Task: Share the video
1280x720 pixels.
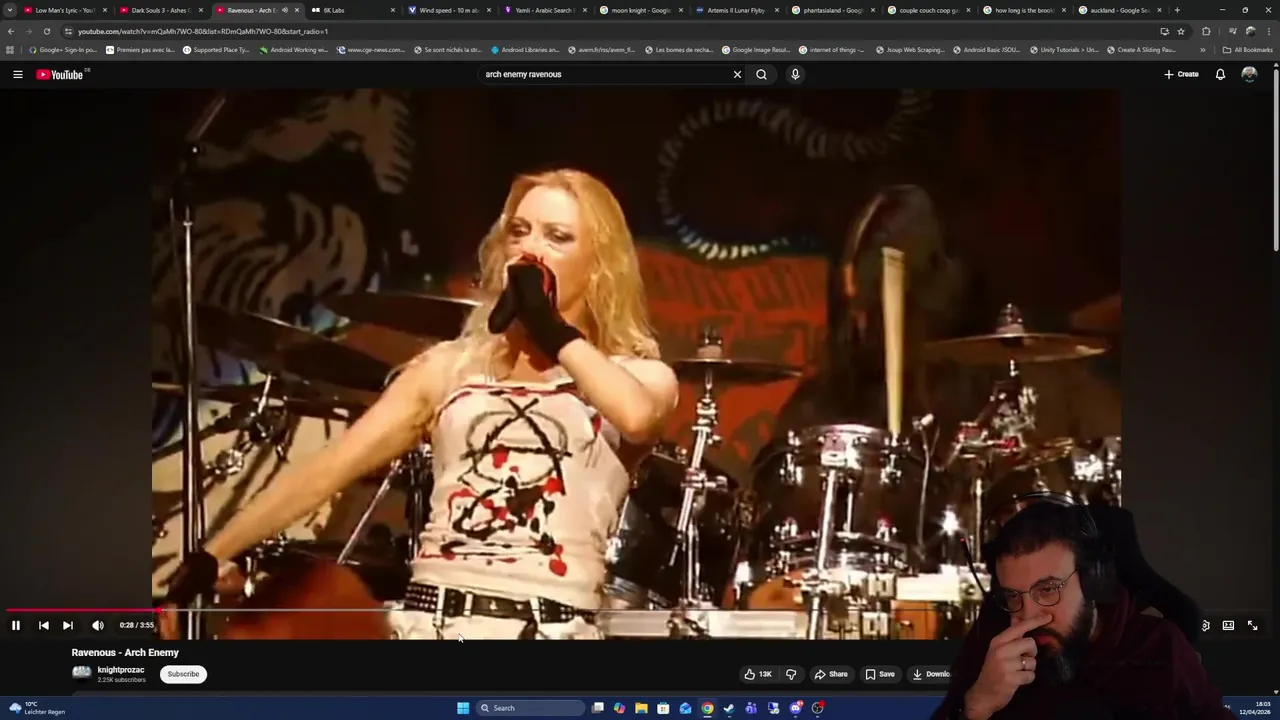Action: coord(831,674)
